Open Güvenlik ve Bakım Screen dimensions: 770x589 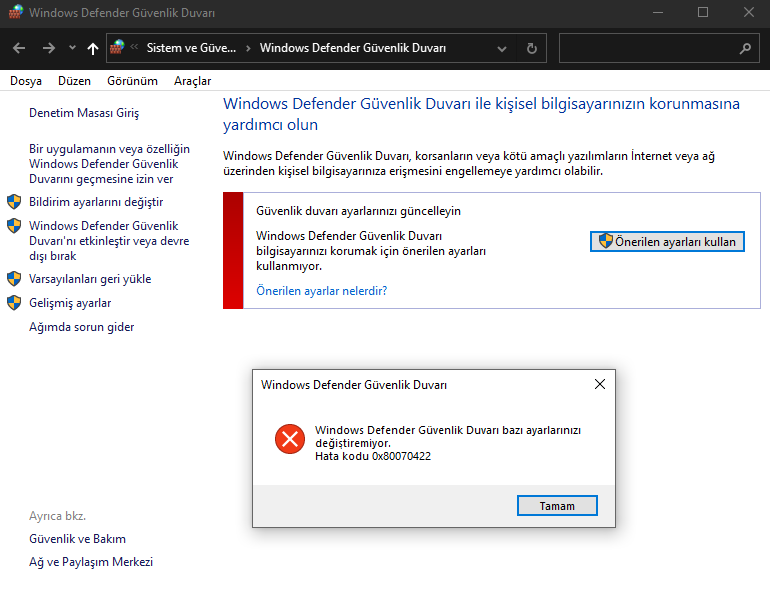pyautogui.click(x=77, y=539)
